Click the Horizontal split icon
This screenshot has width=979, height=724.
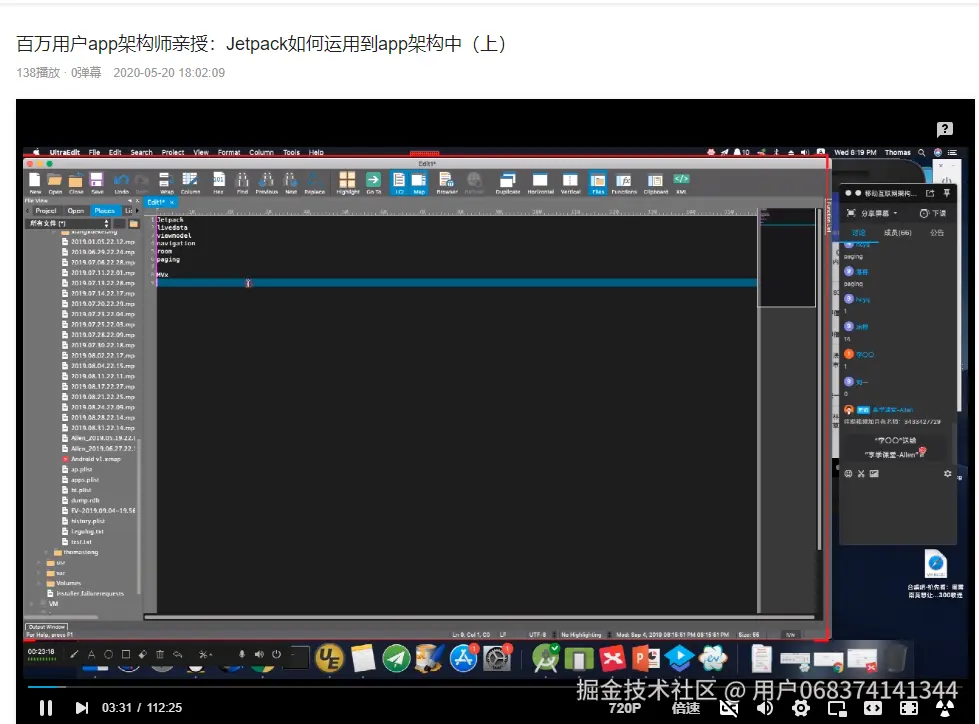(540, 182)
